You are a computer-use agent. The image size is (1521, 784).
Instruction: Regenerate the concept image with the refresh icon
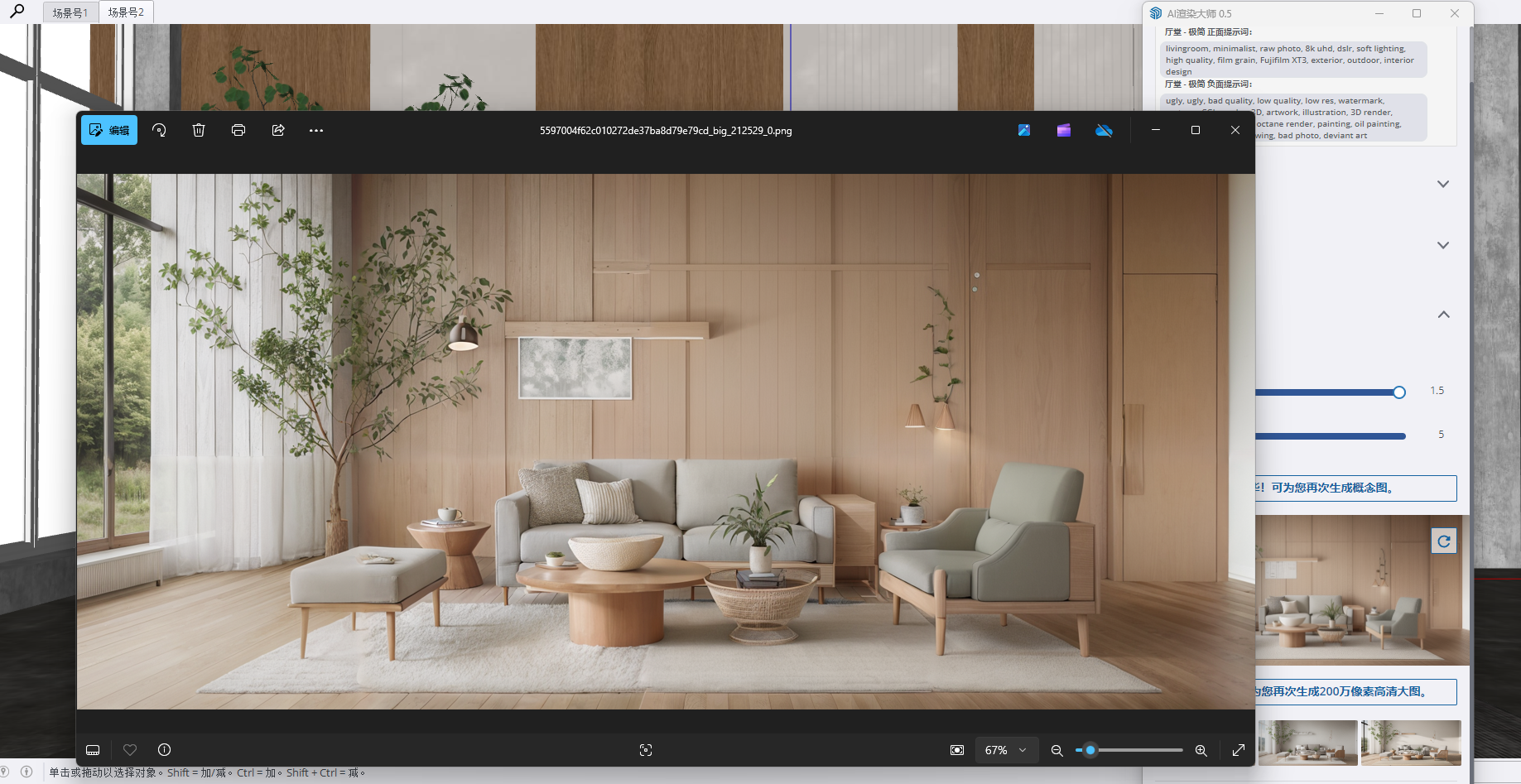pos(1444,541)
